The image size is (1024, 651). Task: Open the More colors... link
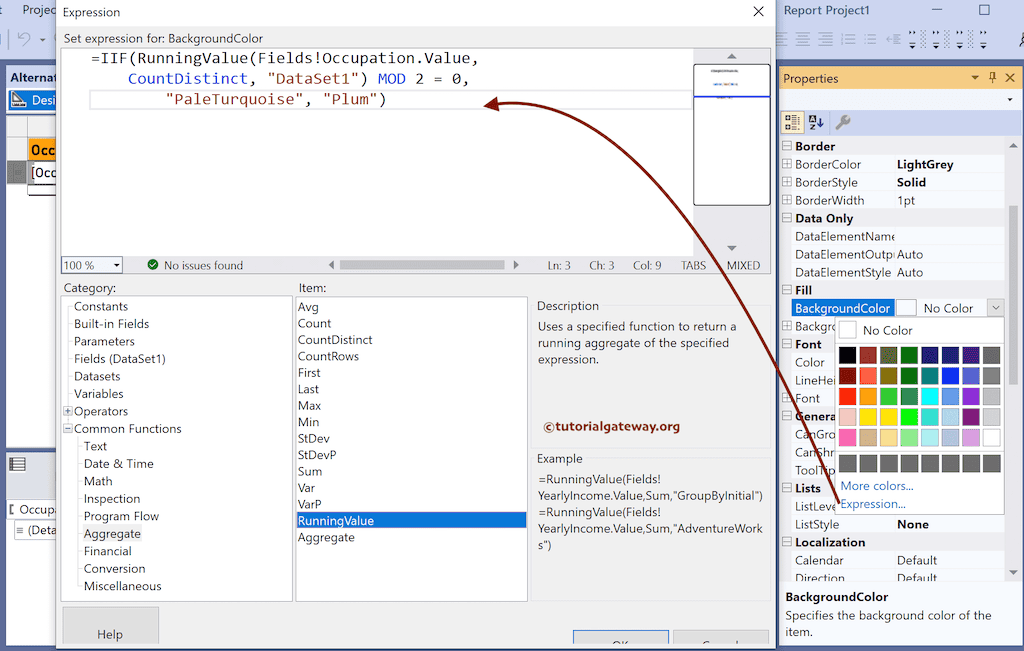pyautogui.click(x=876, y=486)
